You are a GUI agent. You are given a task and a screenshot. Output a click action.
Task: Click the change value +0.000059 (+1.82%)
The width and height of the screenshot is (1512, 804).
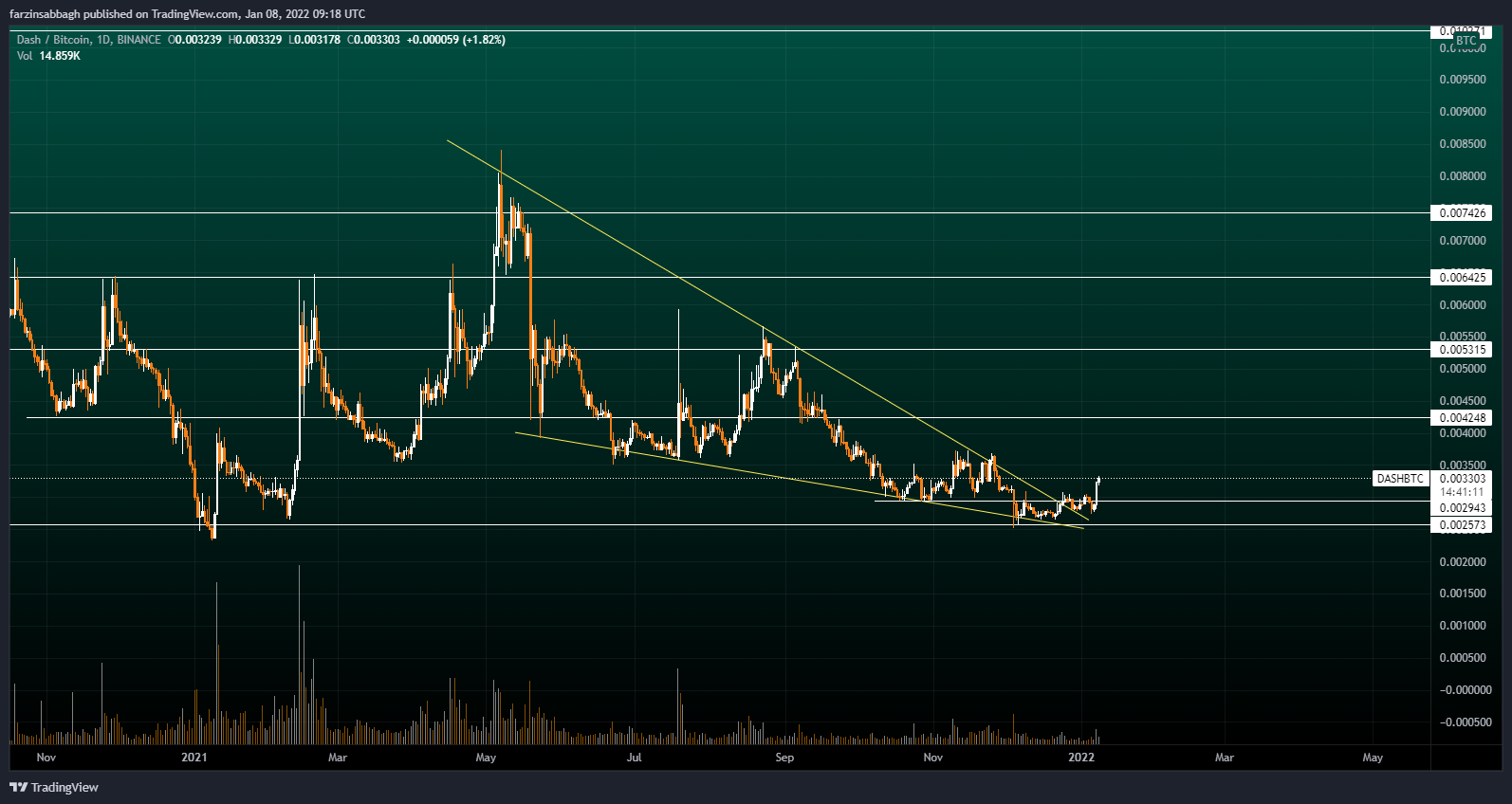tap(455, 40)
